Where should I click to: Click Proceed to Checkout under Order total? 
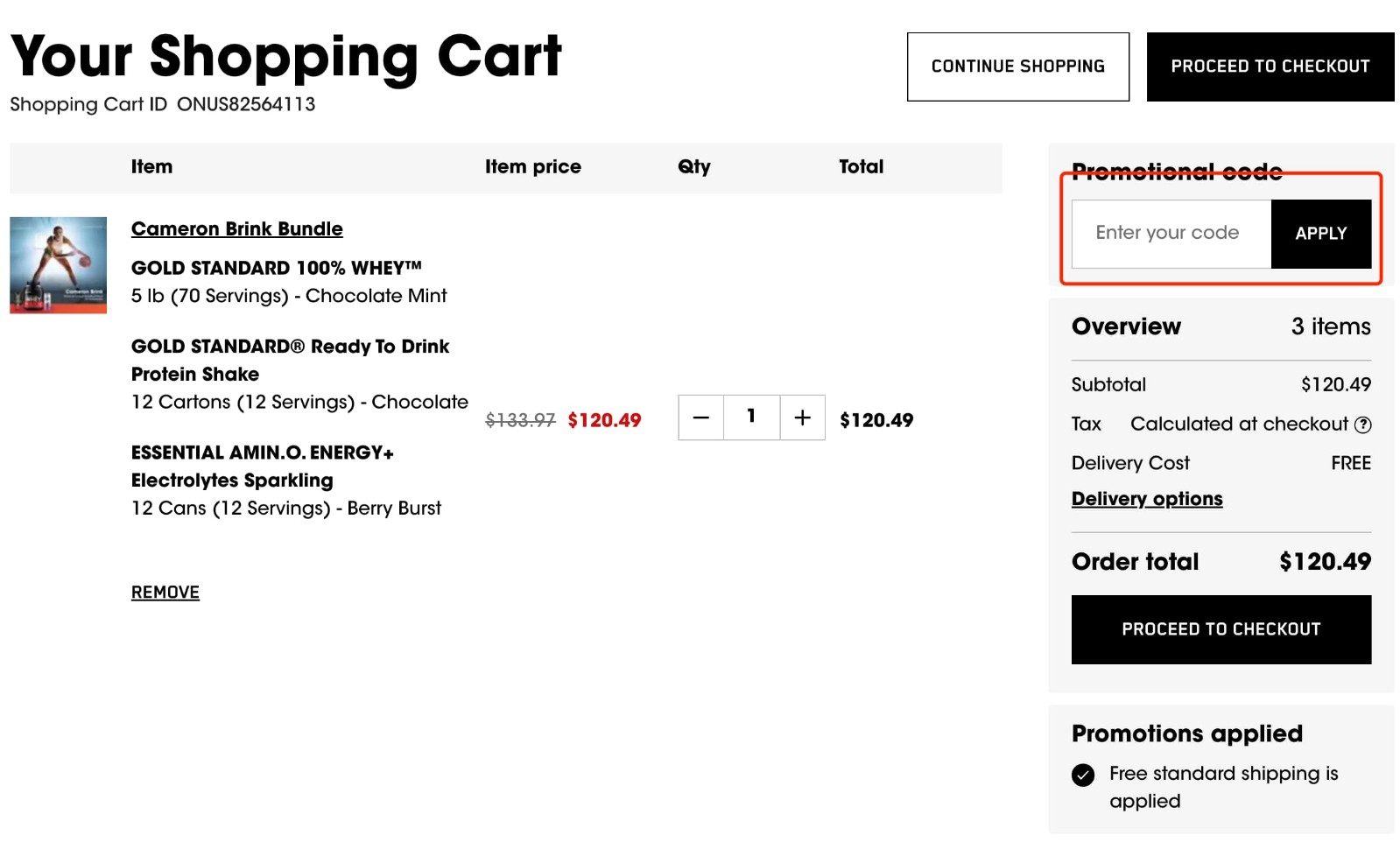(1220, 628)
